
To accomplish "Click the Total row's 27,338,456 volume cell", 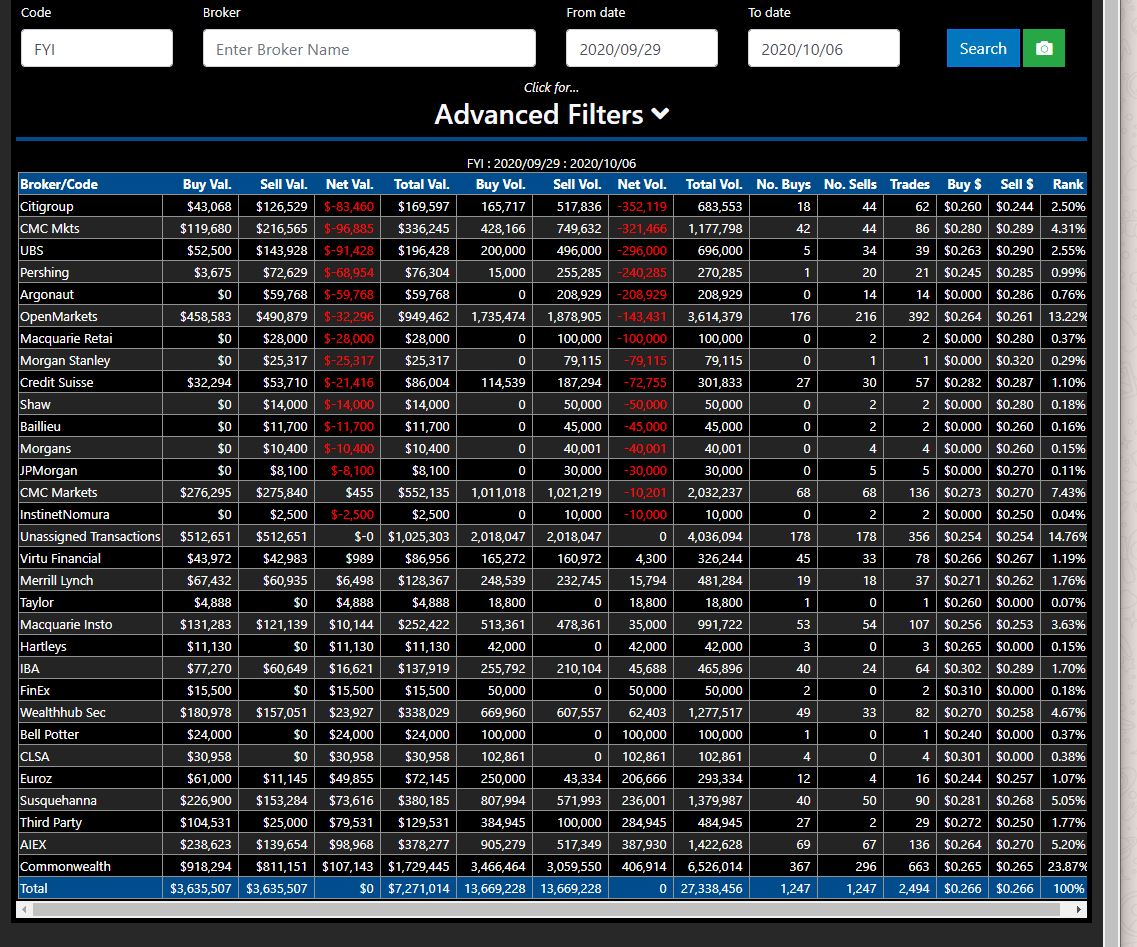I will point(711,888).
